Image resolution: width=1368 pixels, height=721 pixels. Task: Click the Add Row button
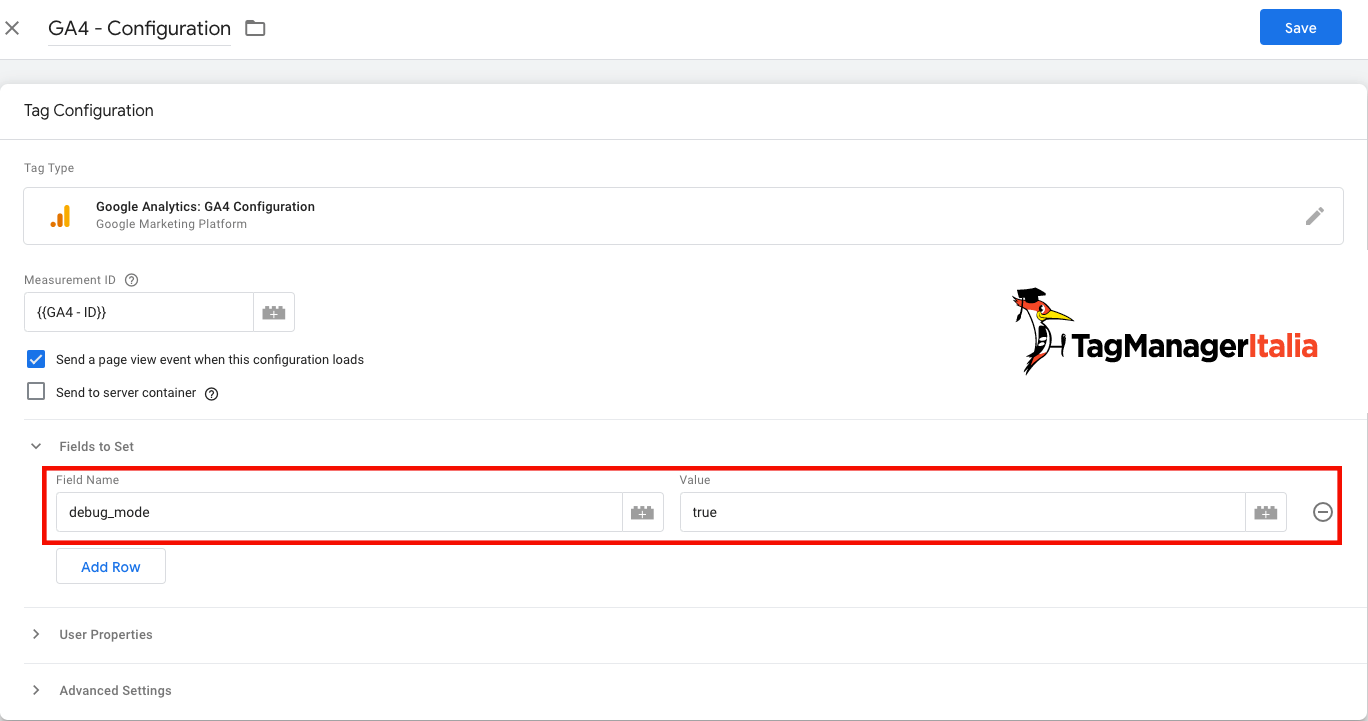(111, 567)
